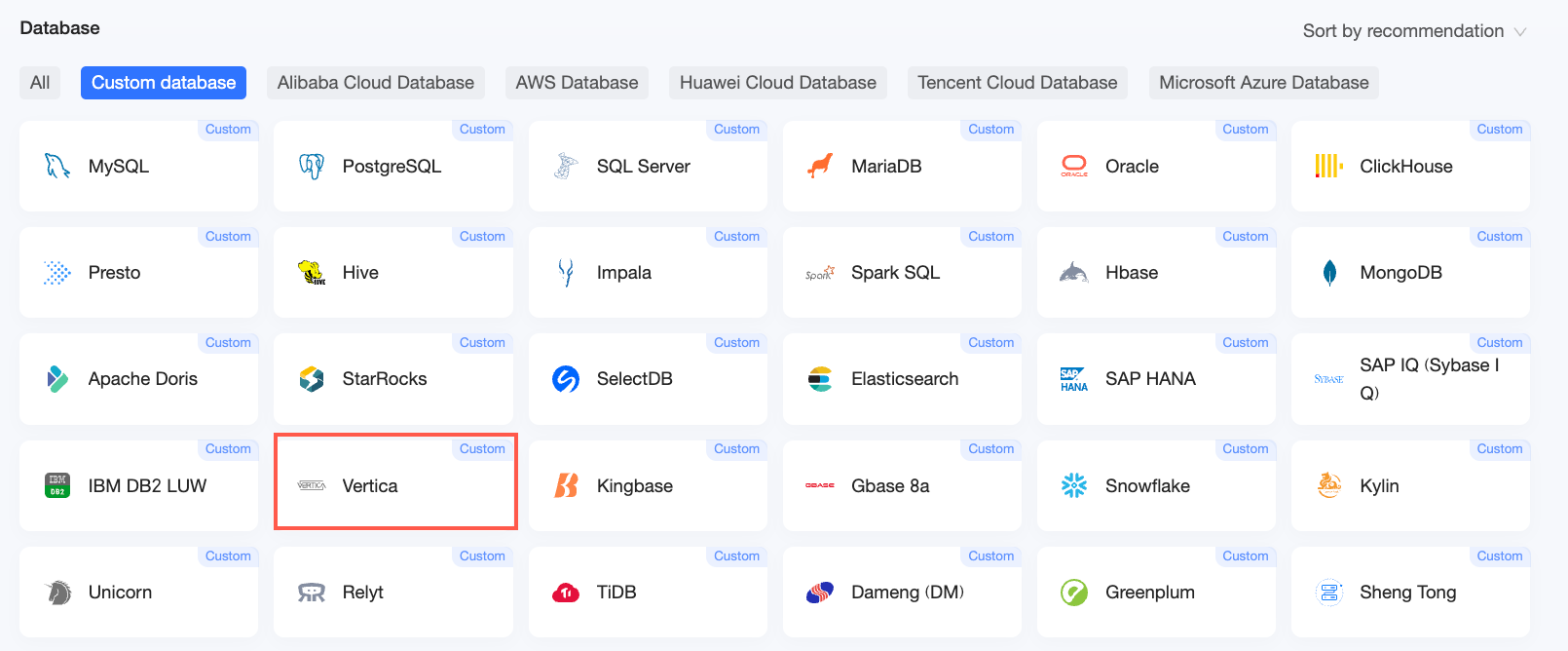The height and width of the screenshot is (651, 1568).
Task: Click the TiDB red cloud icon
Action: [x=566, y=593]
